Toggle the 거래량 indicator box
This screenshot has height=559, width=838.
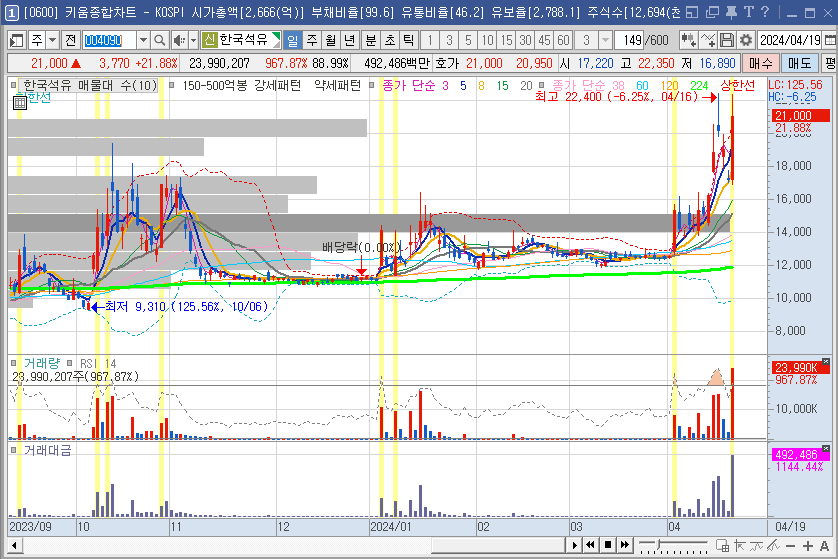click(13, 363)
